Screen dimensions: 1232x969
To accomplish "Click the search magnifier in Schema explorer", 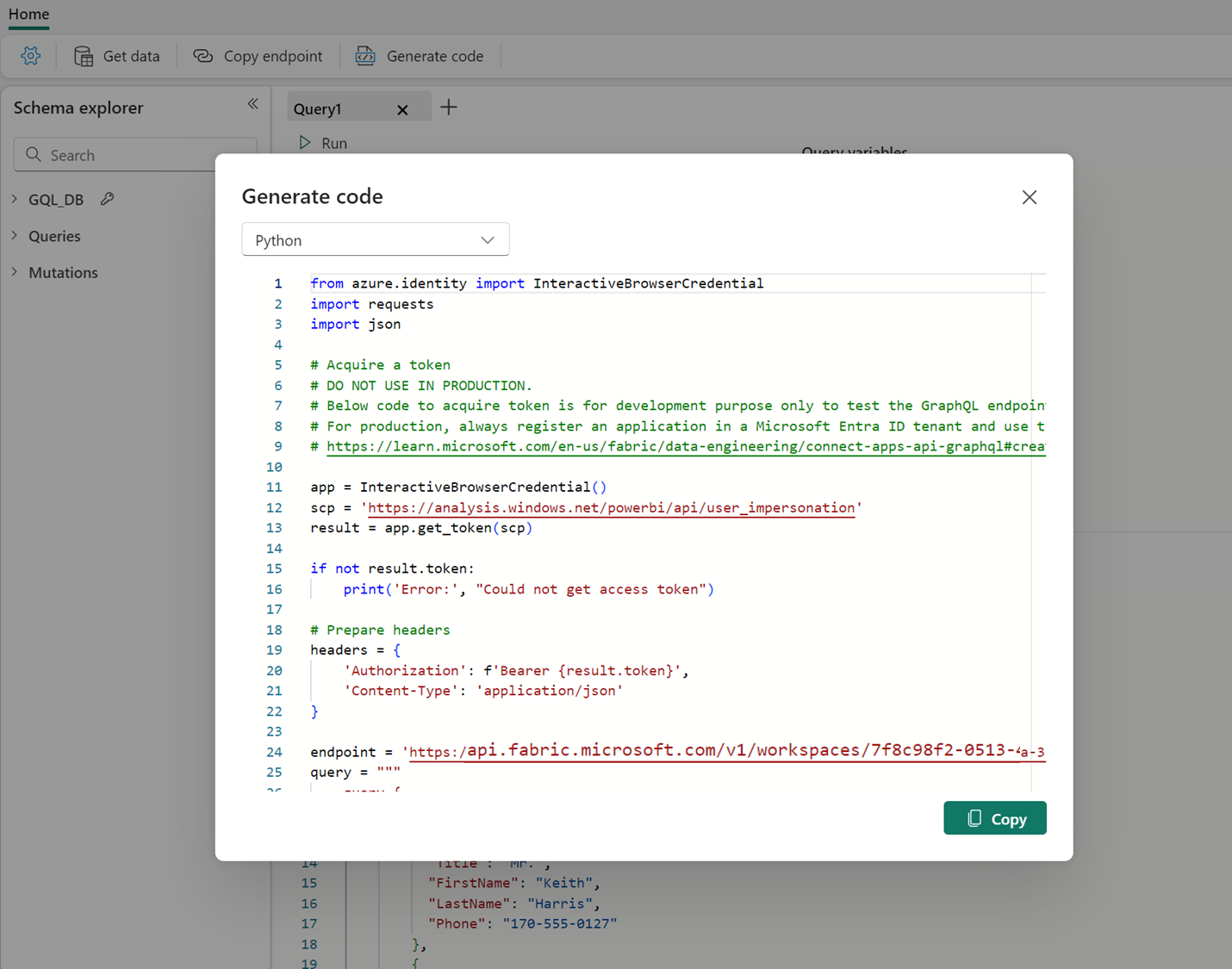I will [x=34, y=155].
